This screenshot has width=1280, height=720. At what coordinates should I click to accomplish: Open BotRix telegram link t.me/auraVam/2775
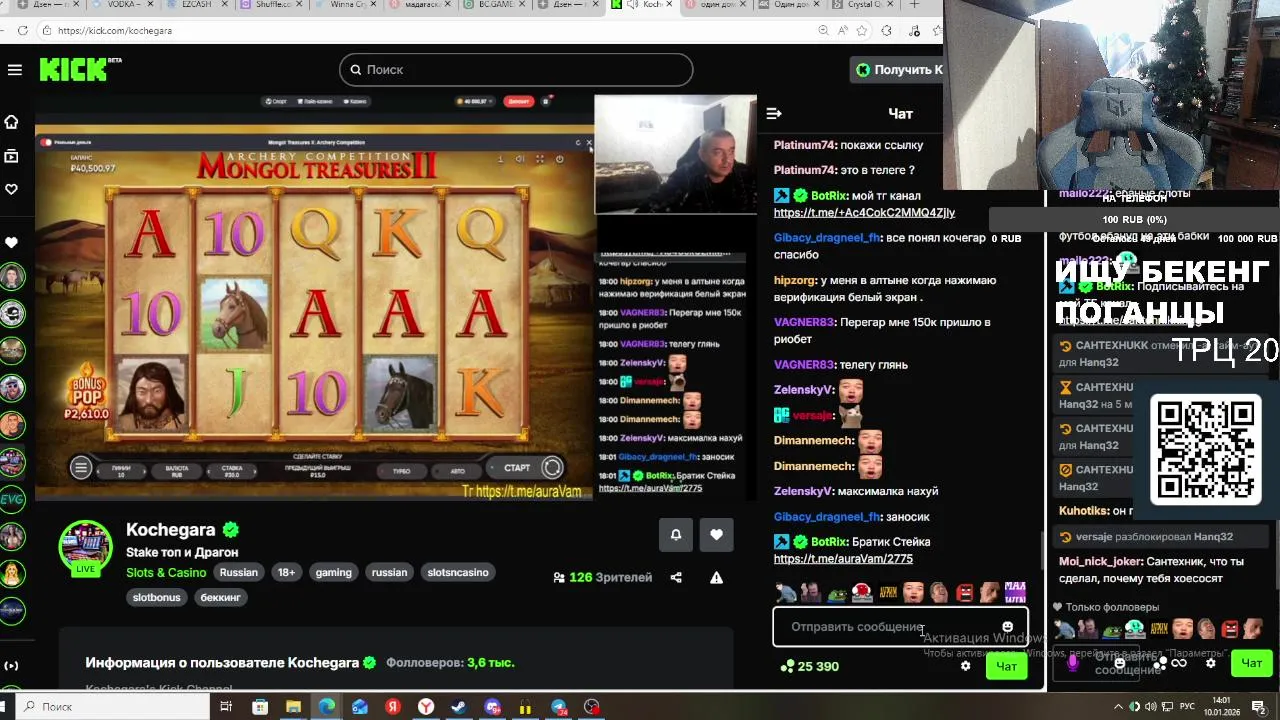coord(843,559)
